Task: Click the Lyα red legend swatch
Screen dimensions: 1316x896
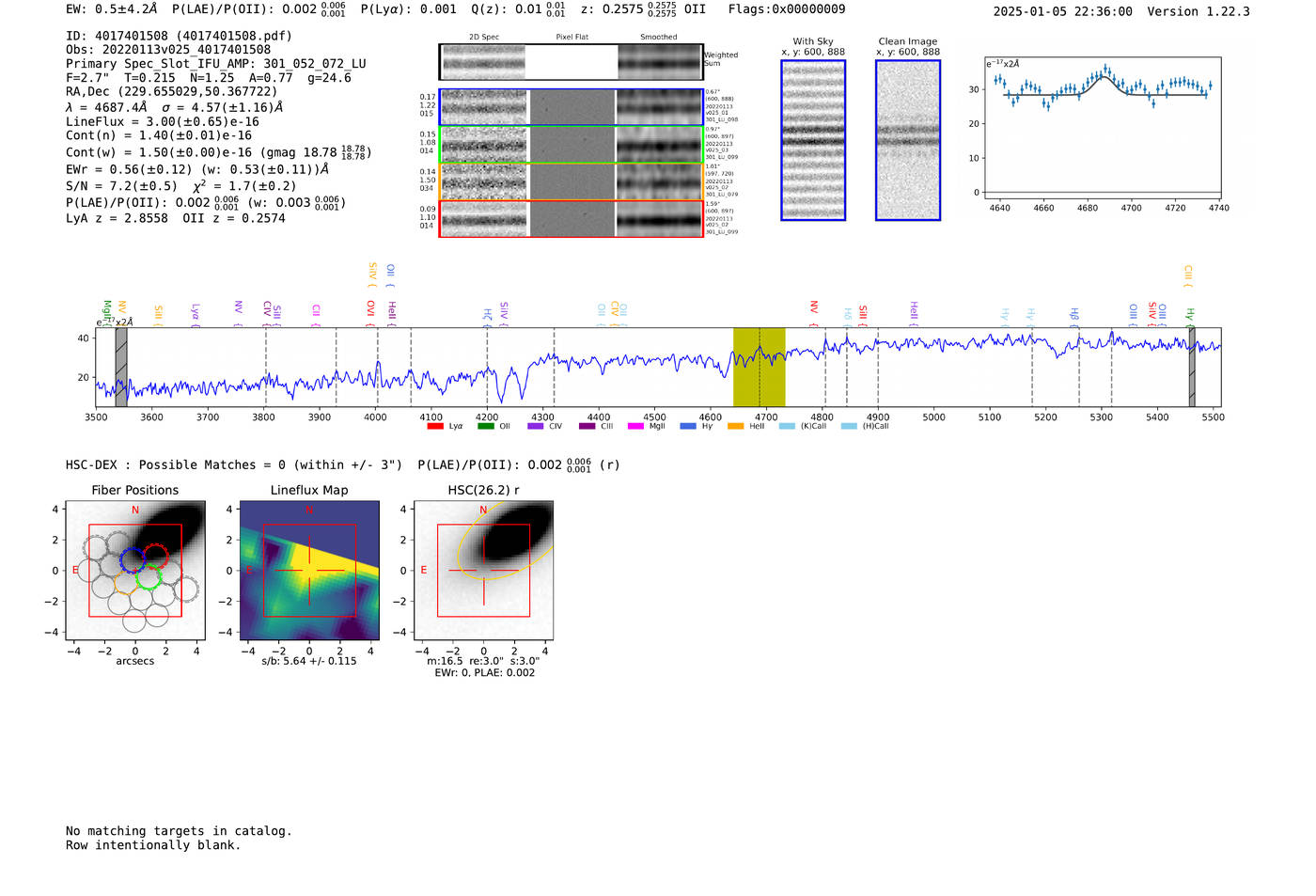Action: pos(435,426)
